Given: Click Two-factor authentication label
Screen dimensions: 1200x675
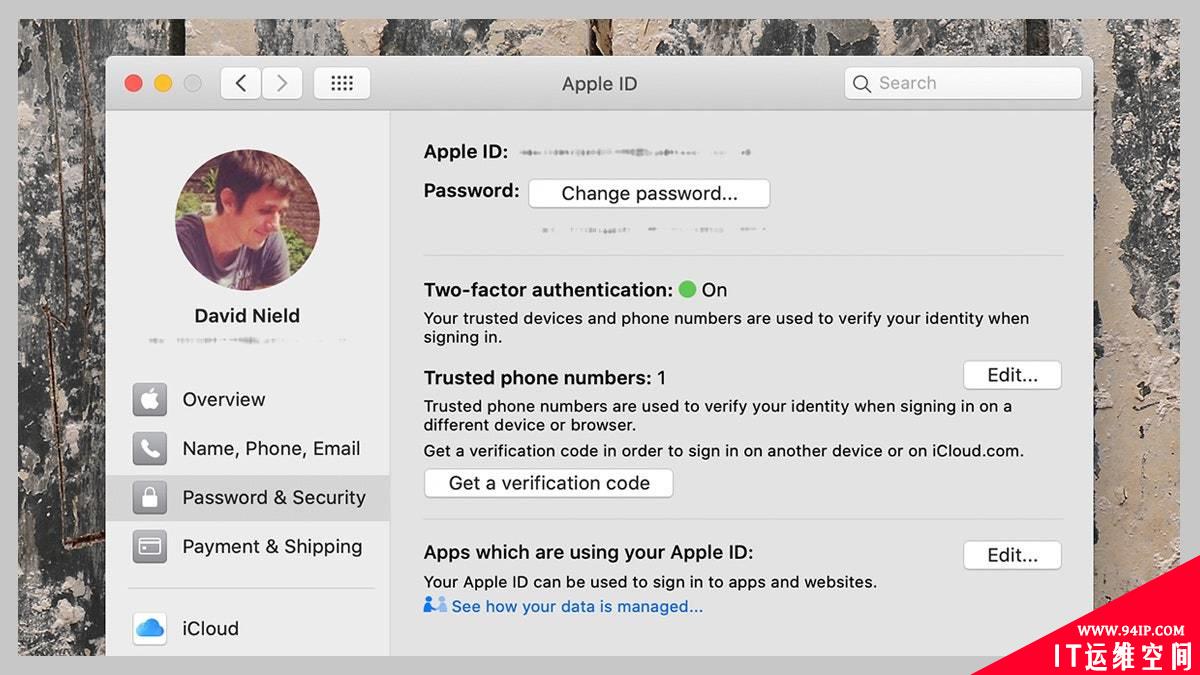Looking at the screenshot, I should pyautogui.click(x=548, y=290).
